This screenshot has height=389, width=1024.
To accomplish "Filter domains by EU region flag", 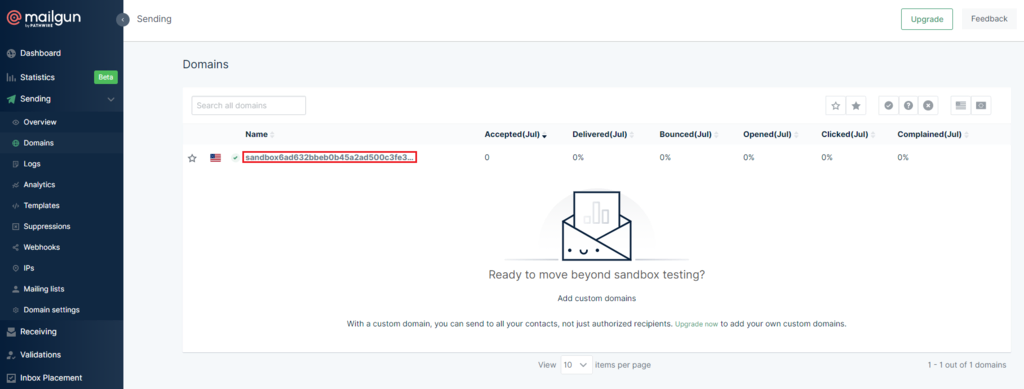I will (x=981, y=106).
